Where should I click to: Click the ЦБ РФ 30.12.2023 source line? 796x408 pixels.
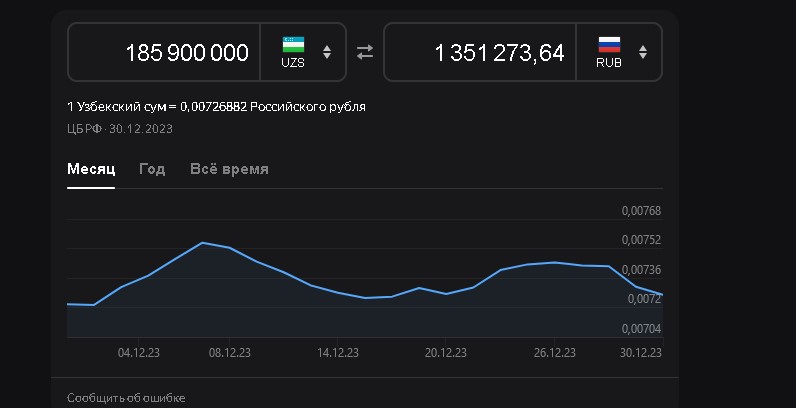coord(120,129)
